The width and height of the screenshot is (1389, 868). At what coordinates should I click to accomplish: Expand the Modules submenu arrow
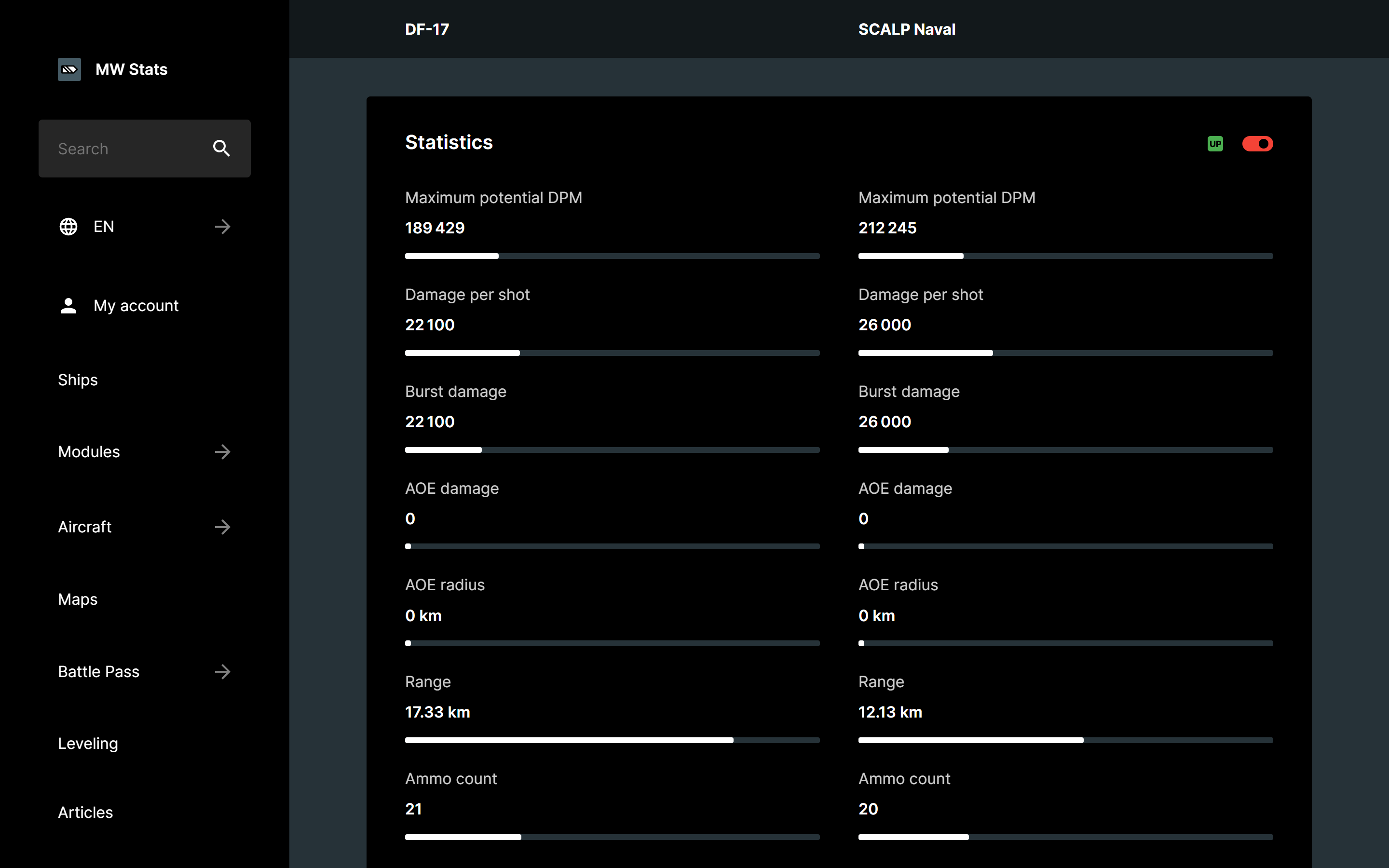pos(223,452)
